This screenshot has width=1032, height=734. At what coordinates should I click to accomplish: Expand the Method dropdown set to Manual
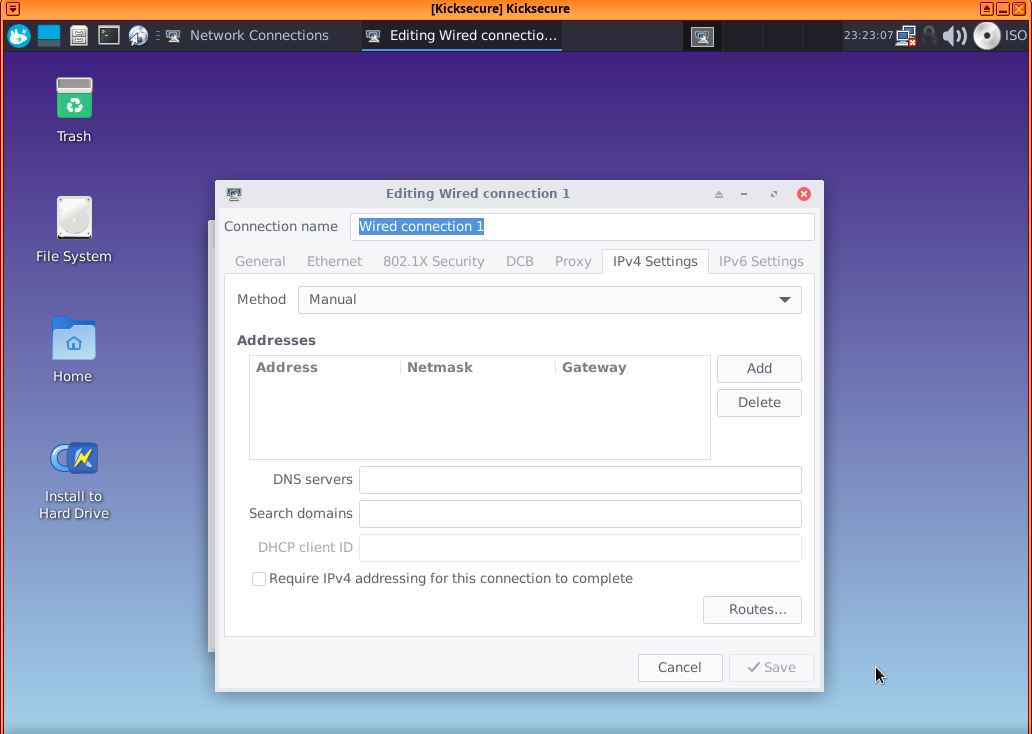pyautogui.click(x=549, y=300)
